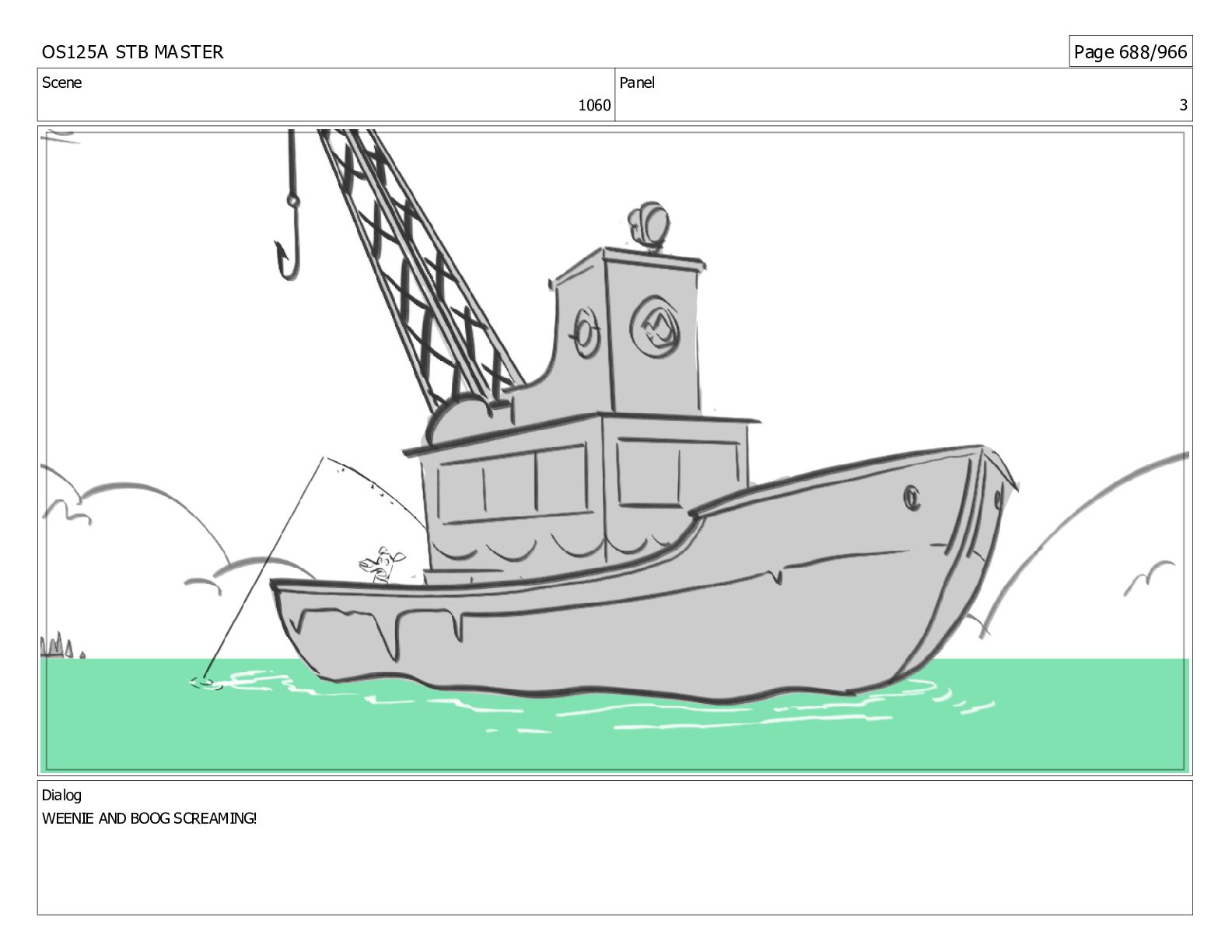Click the 'Scene' label
Screen dimensions: 1232x952
tap(61, 82)
